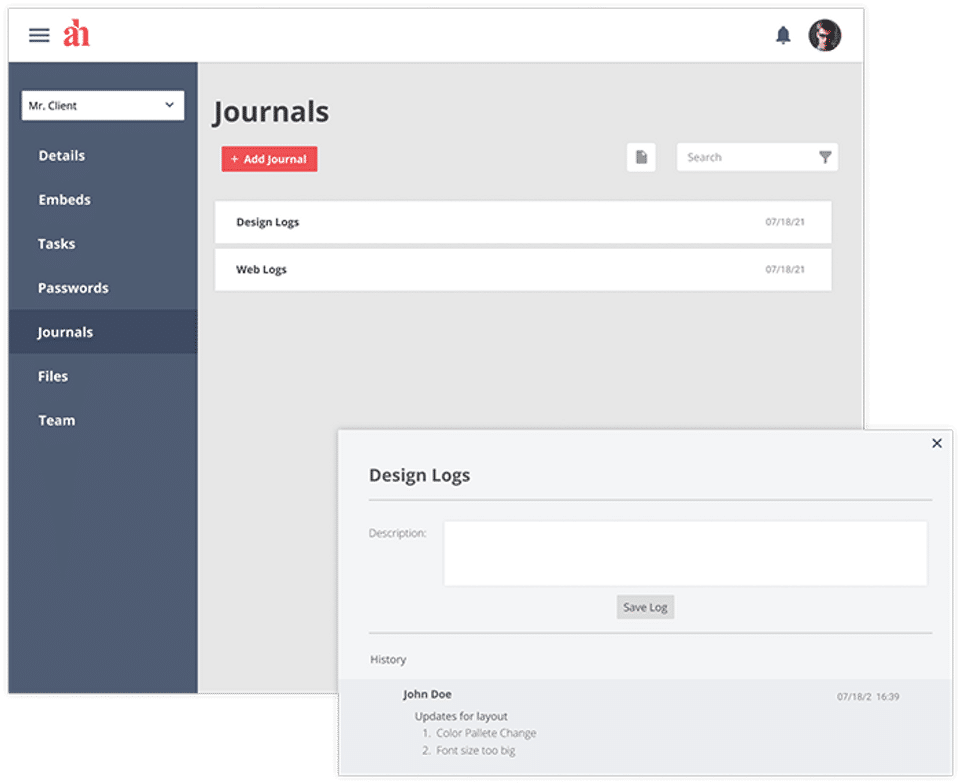Viewport: 960px width, 783px height.
Task: Click the filter funnel icon
Action: (825, 157)
